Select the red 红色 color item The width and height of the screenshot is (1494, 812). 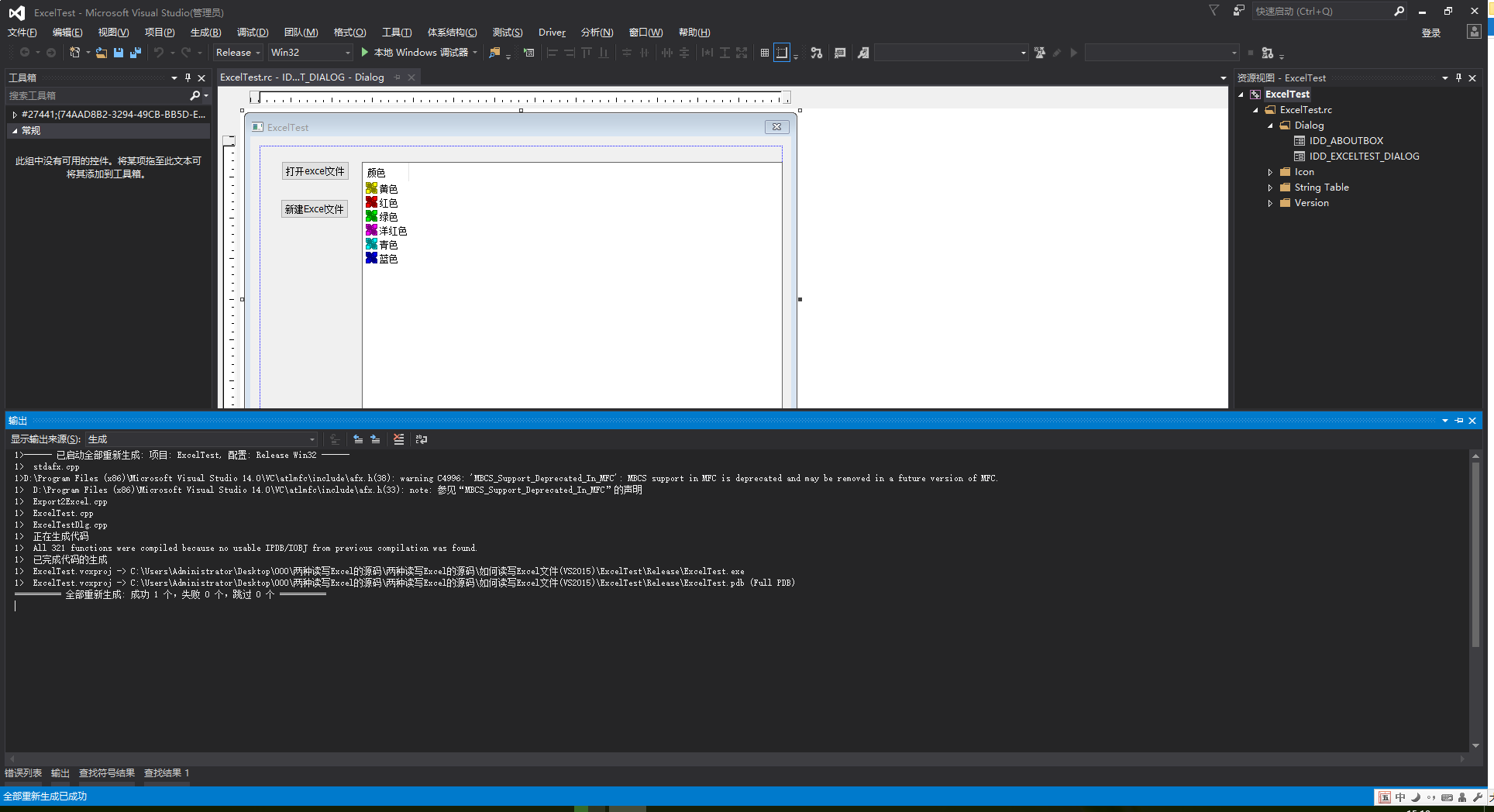coord(382,203)
